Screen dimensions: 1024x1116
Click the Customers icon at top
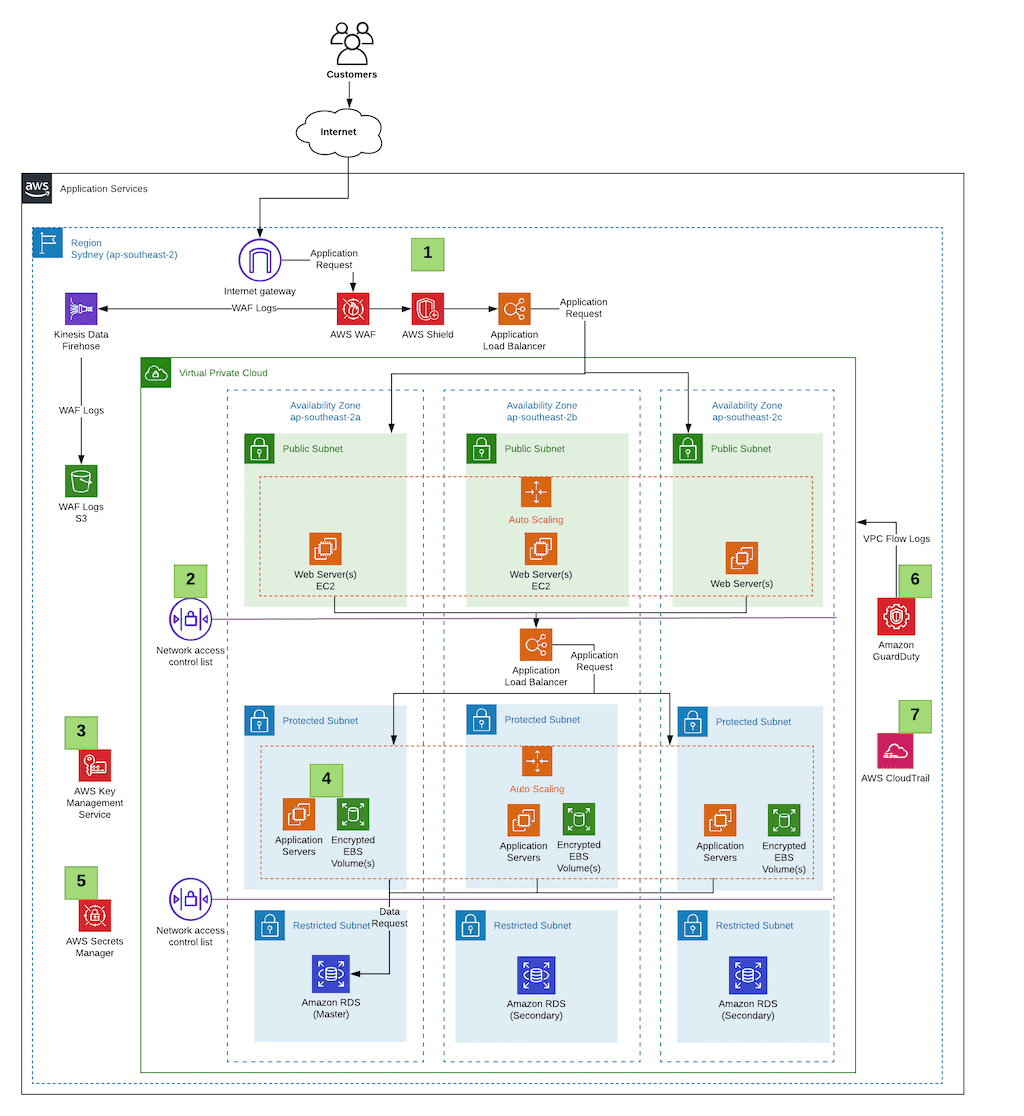coord(351,43)
